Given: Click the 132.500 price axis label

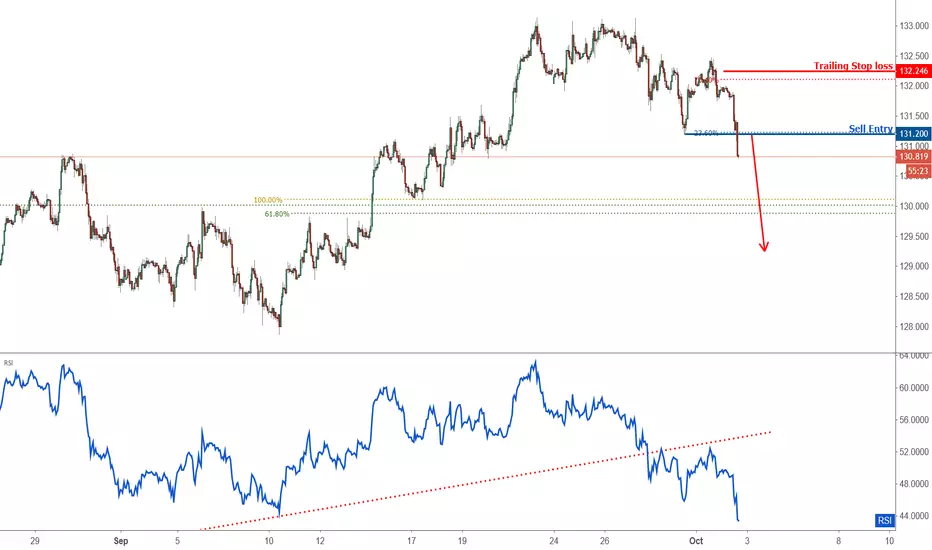Looking at the screenshot, I should (x=914, y=56).
